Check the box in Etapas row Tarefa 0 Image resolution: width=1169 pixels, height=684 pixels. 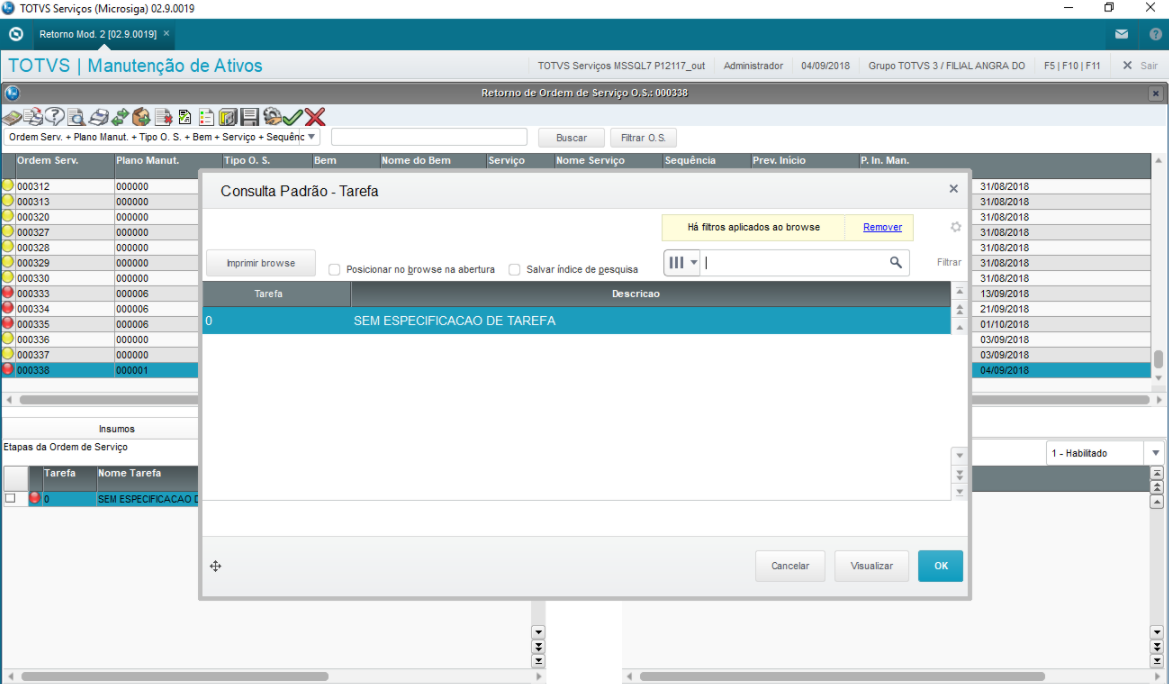click(x=10, y=498)
